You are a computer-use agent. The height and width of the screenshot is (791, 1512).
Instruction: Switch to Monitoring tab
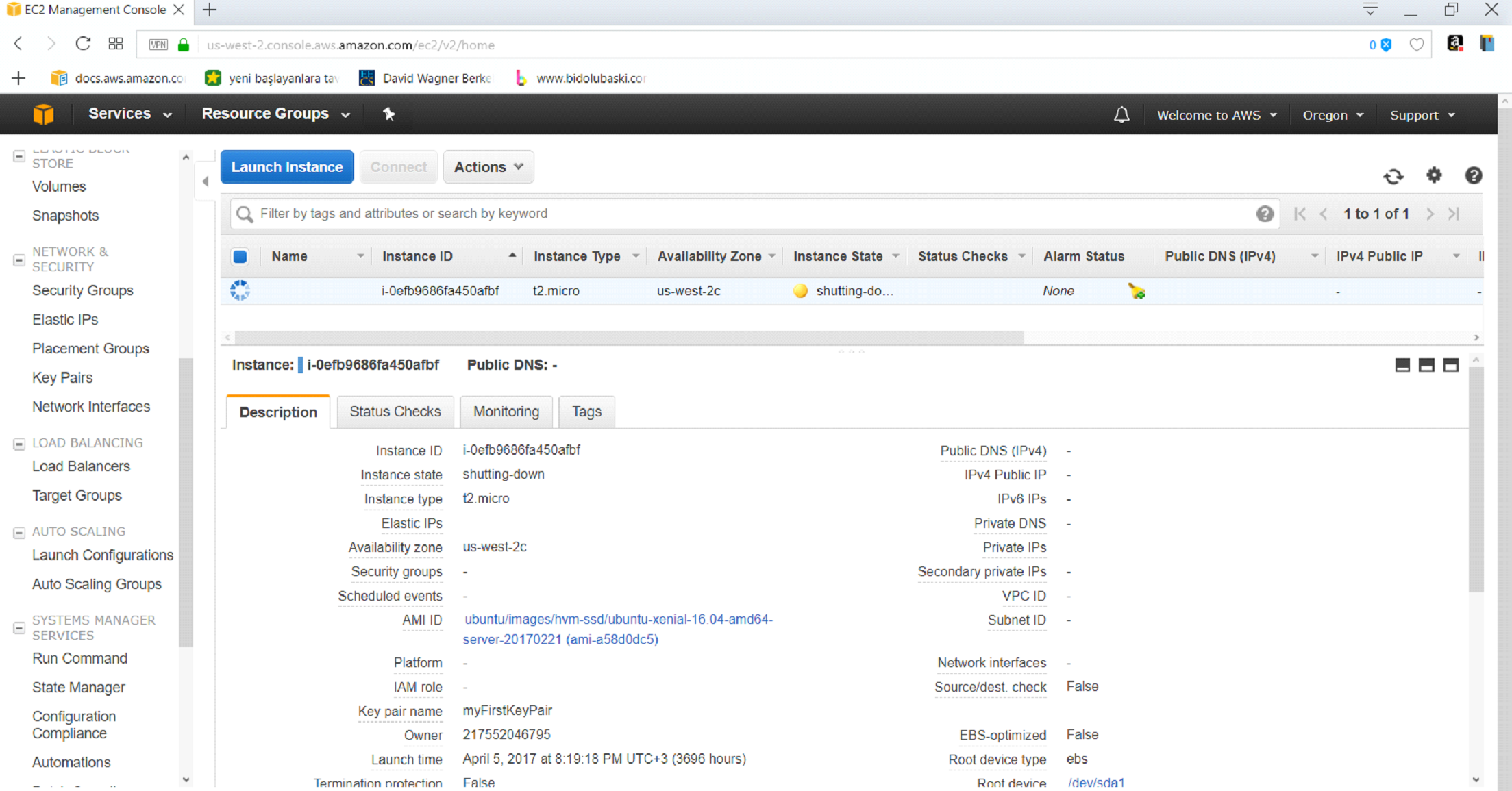coord(506,412)
